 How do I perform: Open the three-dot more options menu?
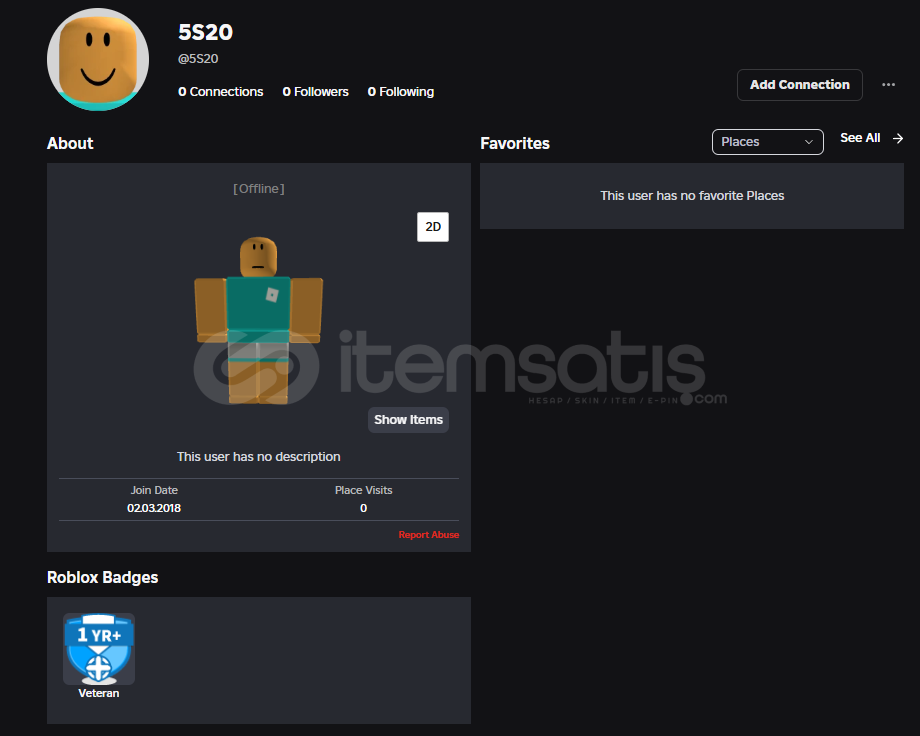coord(888,85)
